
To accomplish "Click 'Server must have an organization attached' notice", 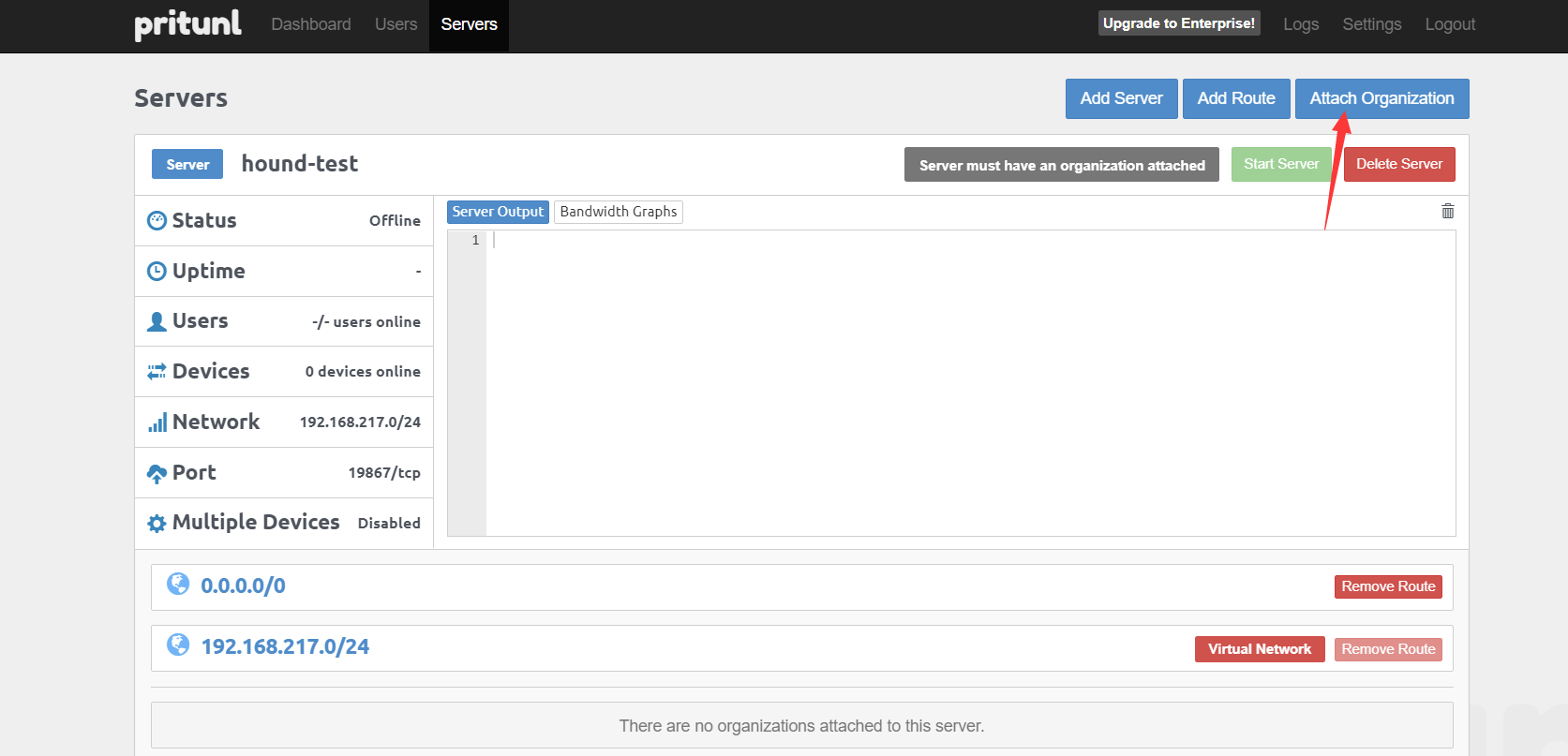I will (1062, 165).
